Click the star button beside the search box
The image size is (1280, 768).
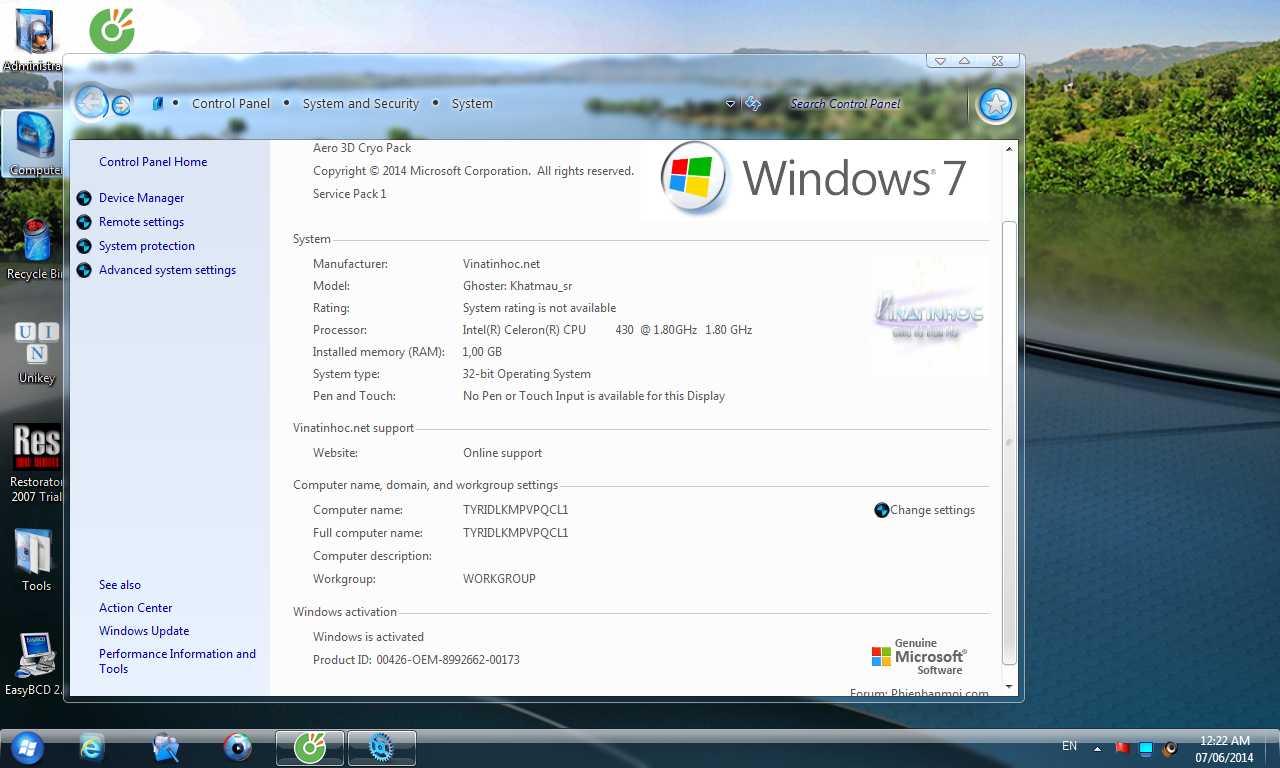995,104
